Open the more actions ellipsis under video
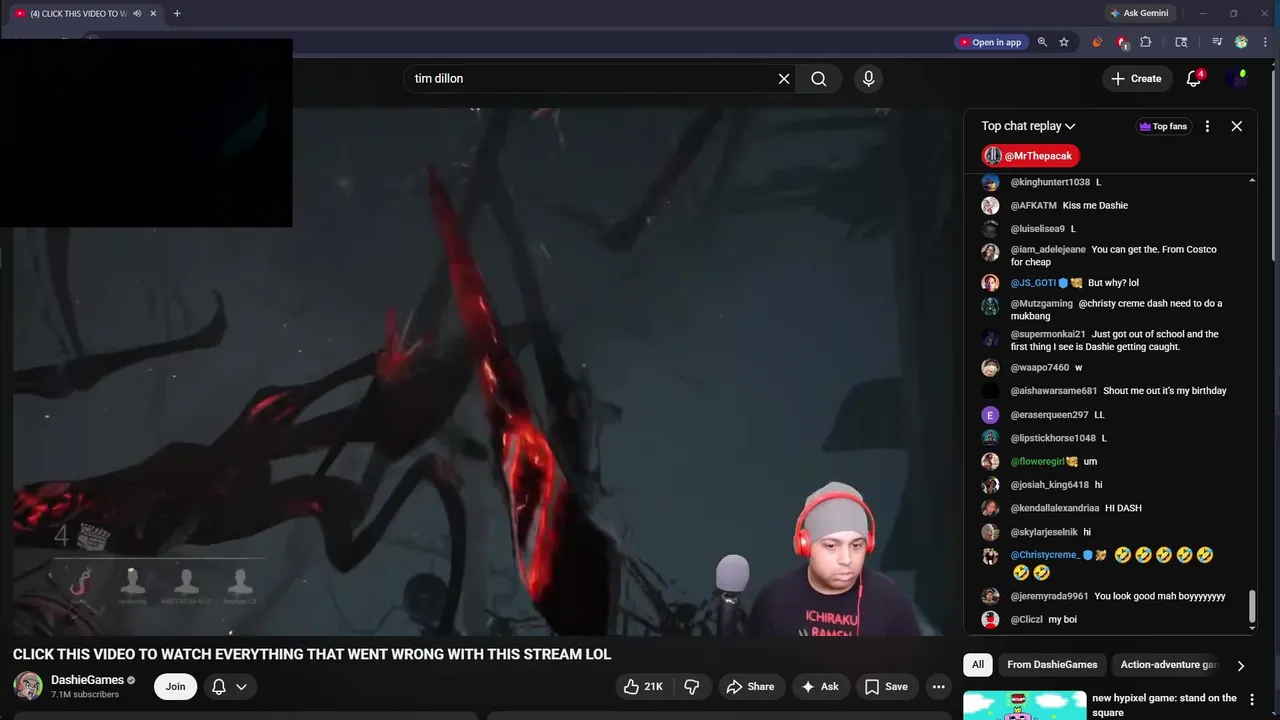Image resolution: width=1280 pixels, height=720 pixels. [938, 686]
